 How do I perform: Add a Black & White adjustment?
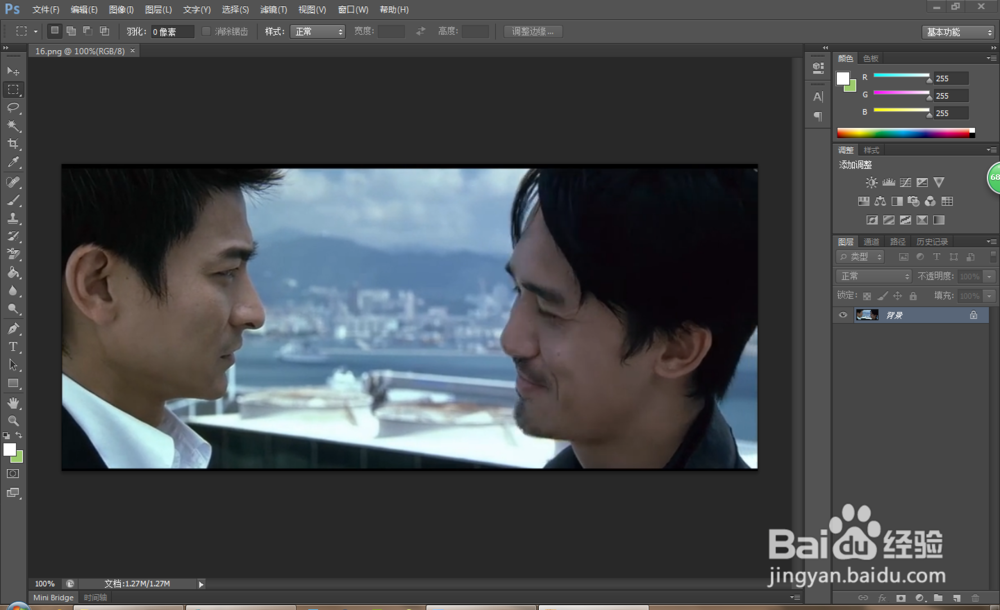click(x=897, y=202)
